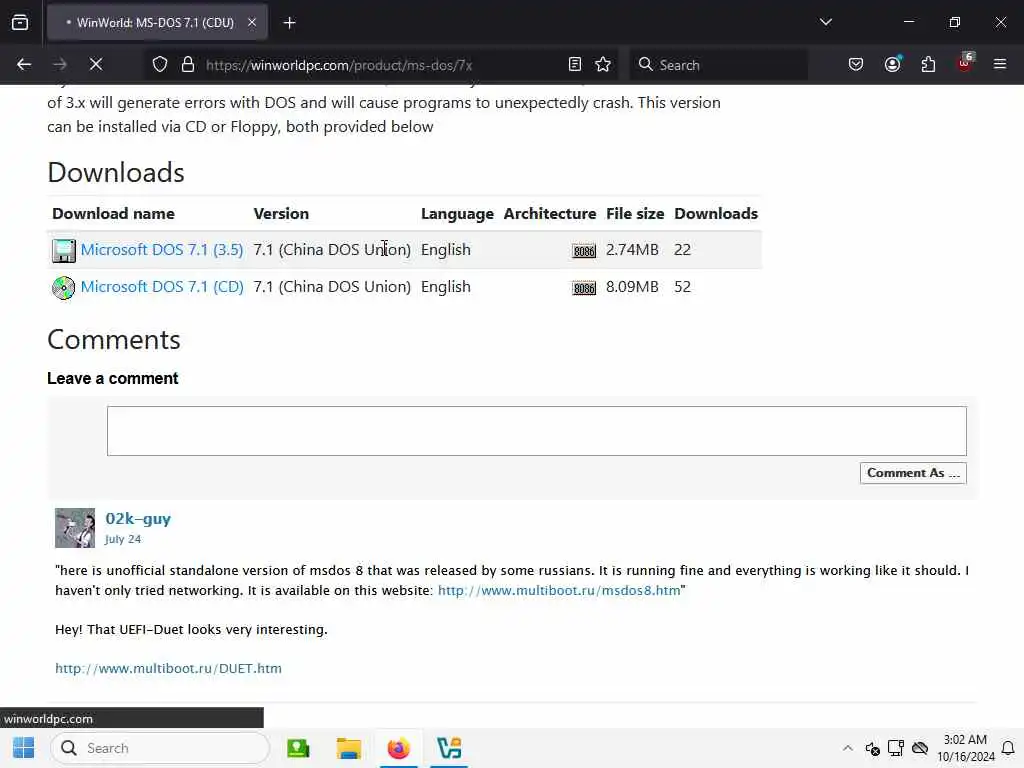This screenshot has width=1024, height=768.
Task: Open the blue VS taskbar app
Action: tap(449, 748)
